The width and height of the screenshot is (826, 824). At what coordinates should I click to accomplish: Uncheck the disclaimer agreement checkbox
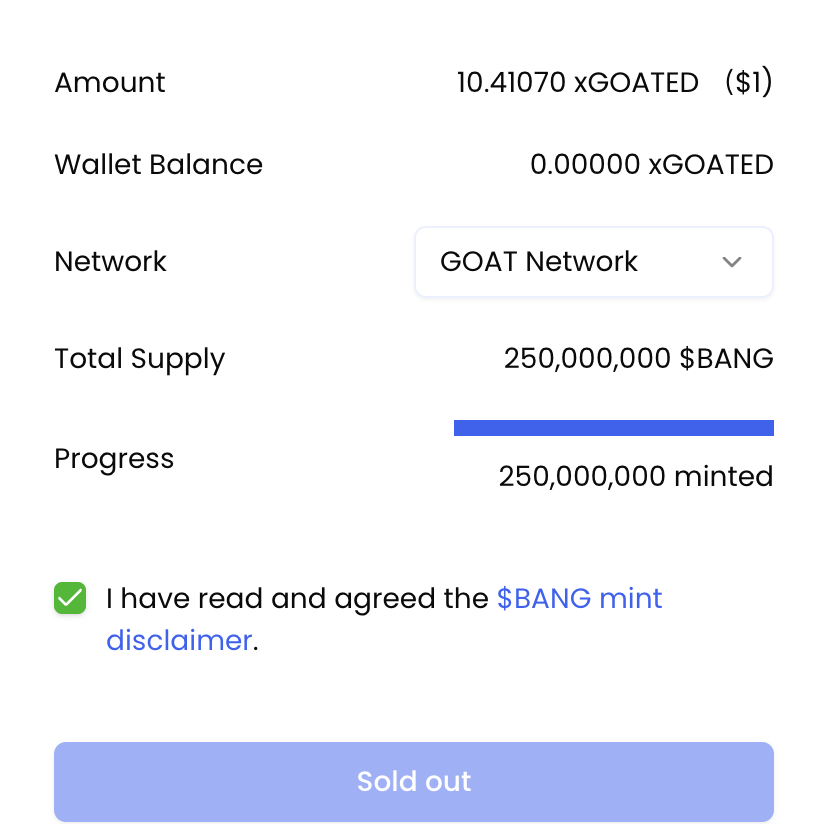point(70,599)
